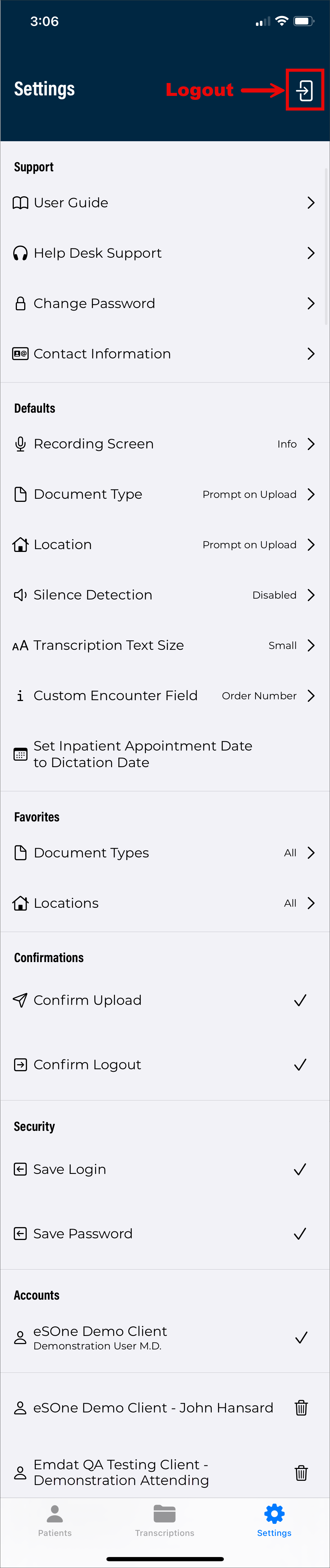Open Contact Information settings

(164, 354)
